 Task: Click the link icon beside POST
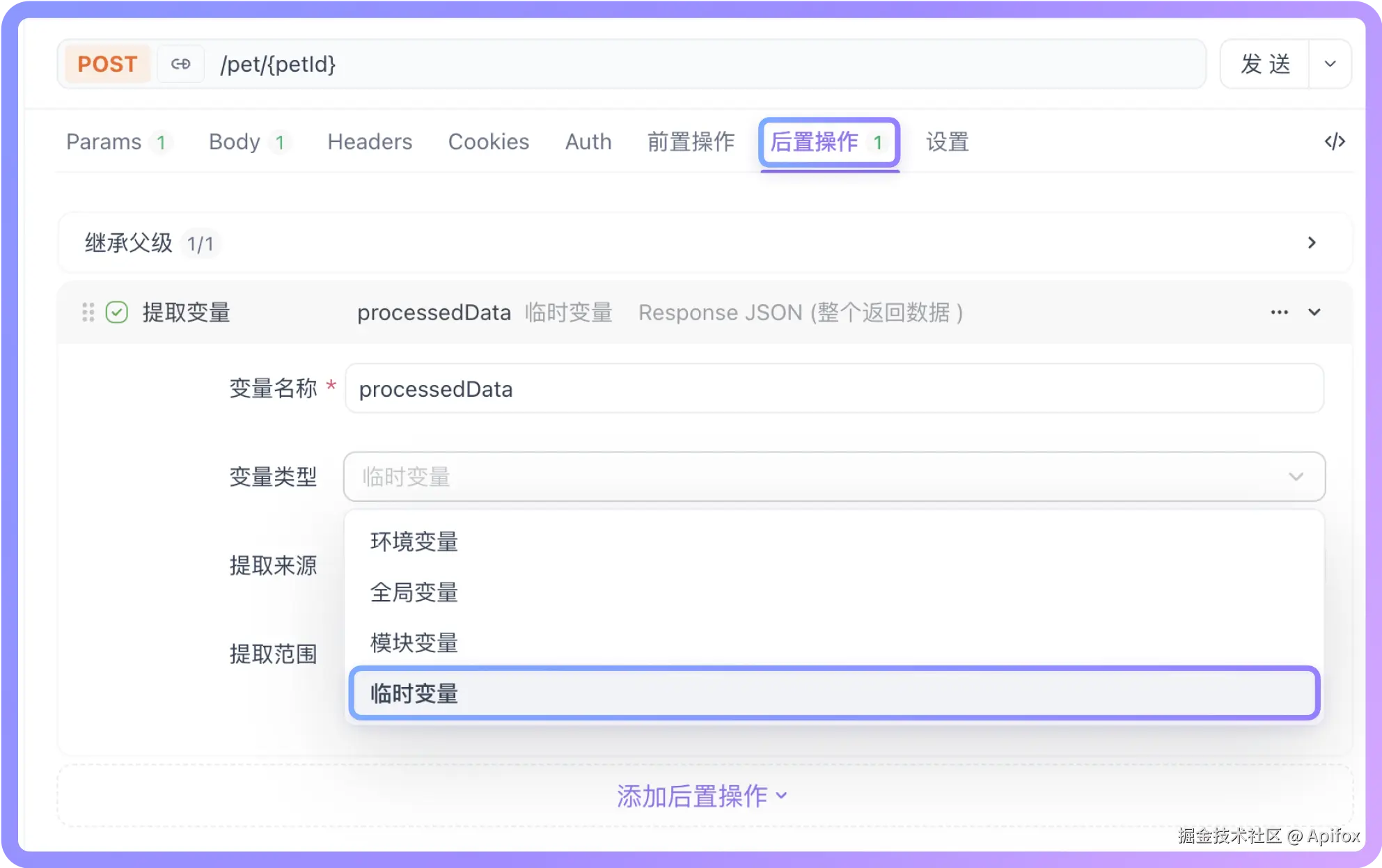coord(180,64)
